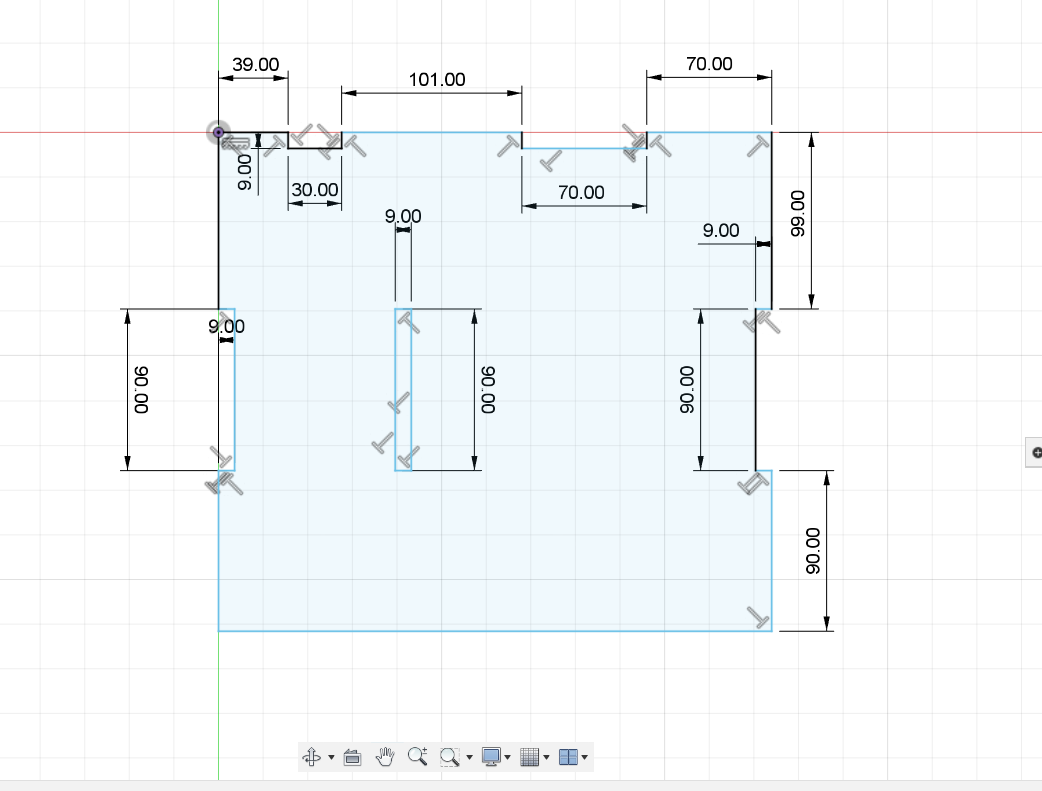Viewport: 1042px width, 791px height.
Task: Expand the Display Settings dropdown arrow
Action: click(508, 758)
